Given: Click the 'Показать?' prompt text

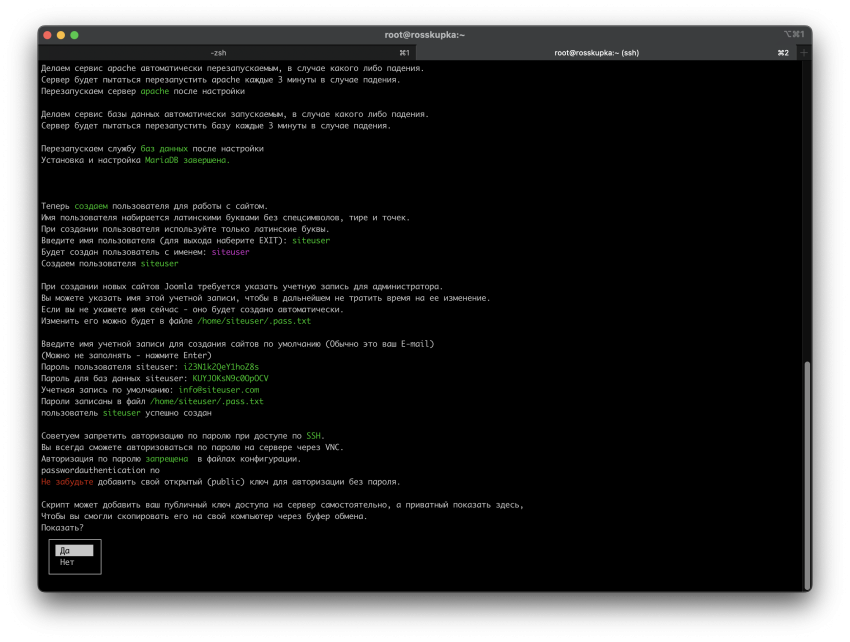Looking at the screenshot, I should pos(62,528).
